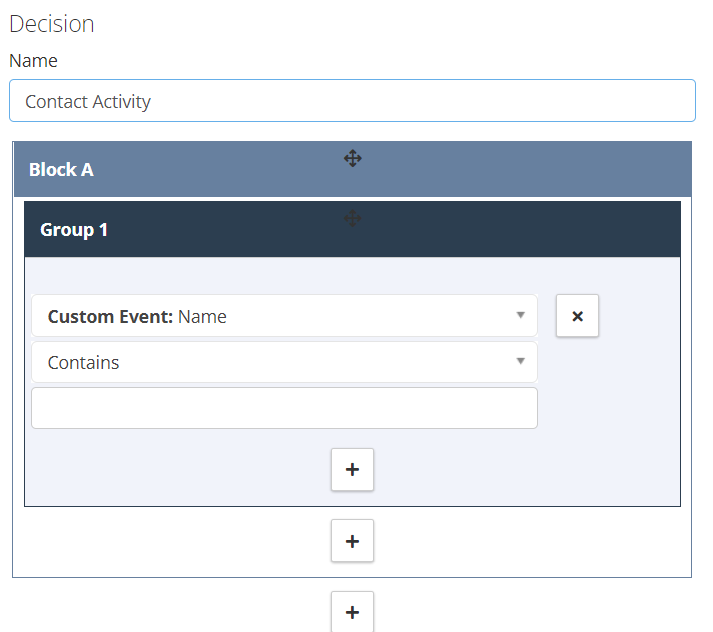Open the Custom Event: Name dropdown
The height and width of the screenshot is (632, 713).
point(284,316)
